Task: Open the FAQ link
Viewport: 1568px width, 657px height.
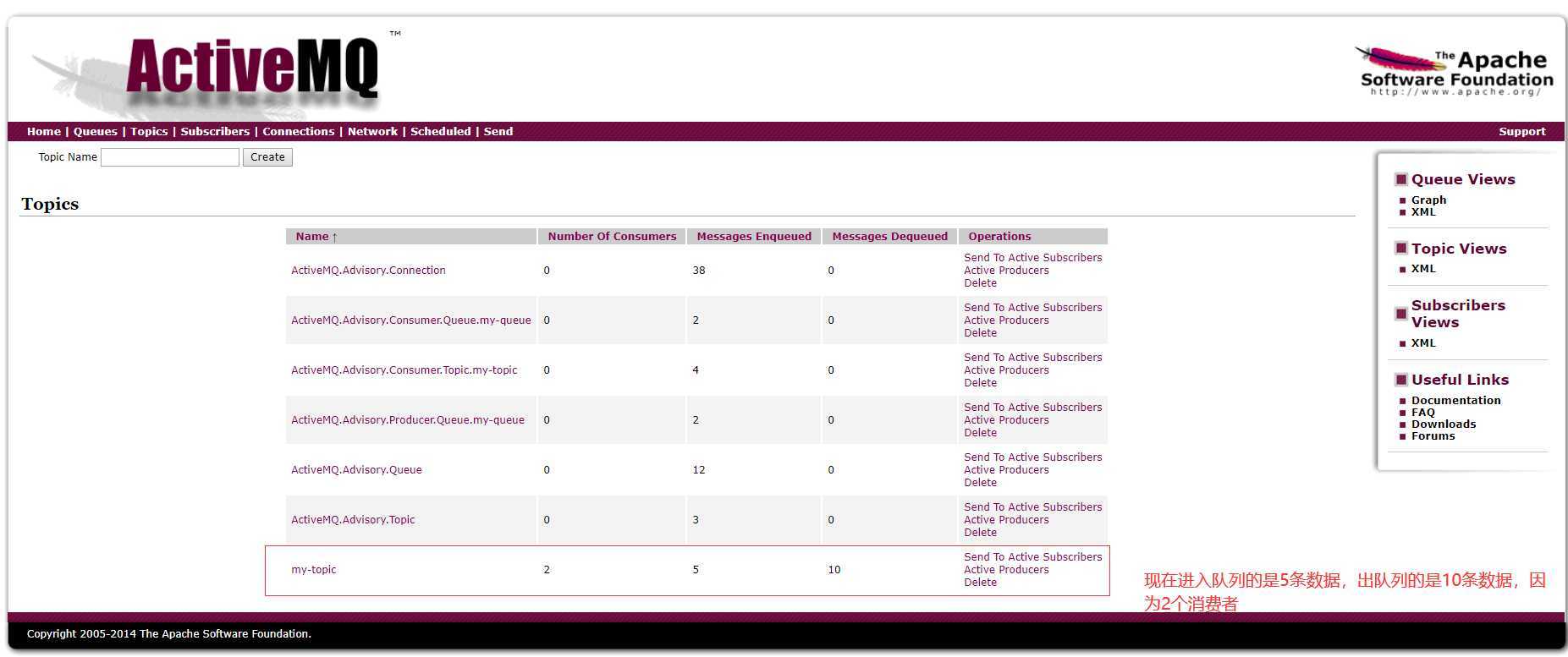Action: click(1422, 413)
